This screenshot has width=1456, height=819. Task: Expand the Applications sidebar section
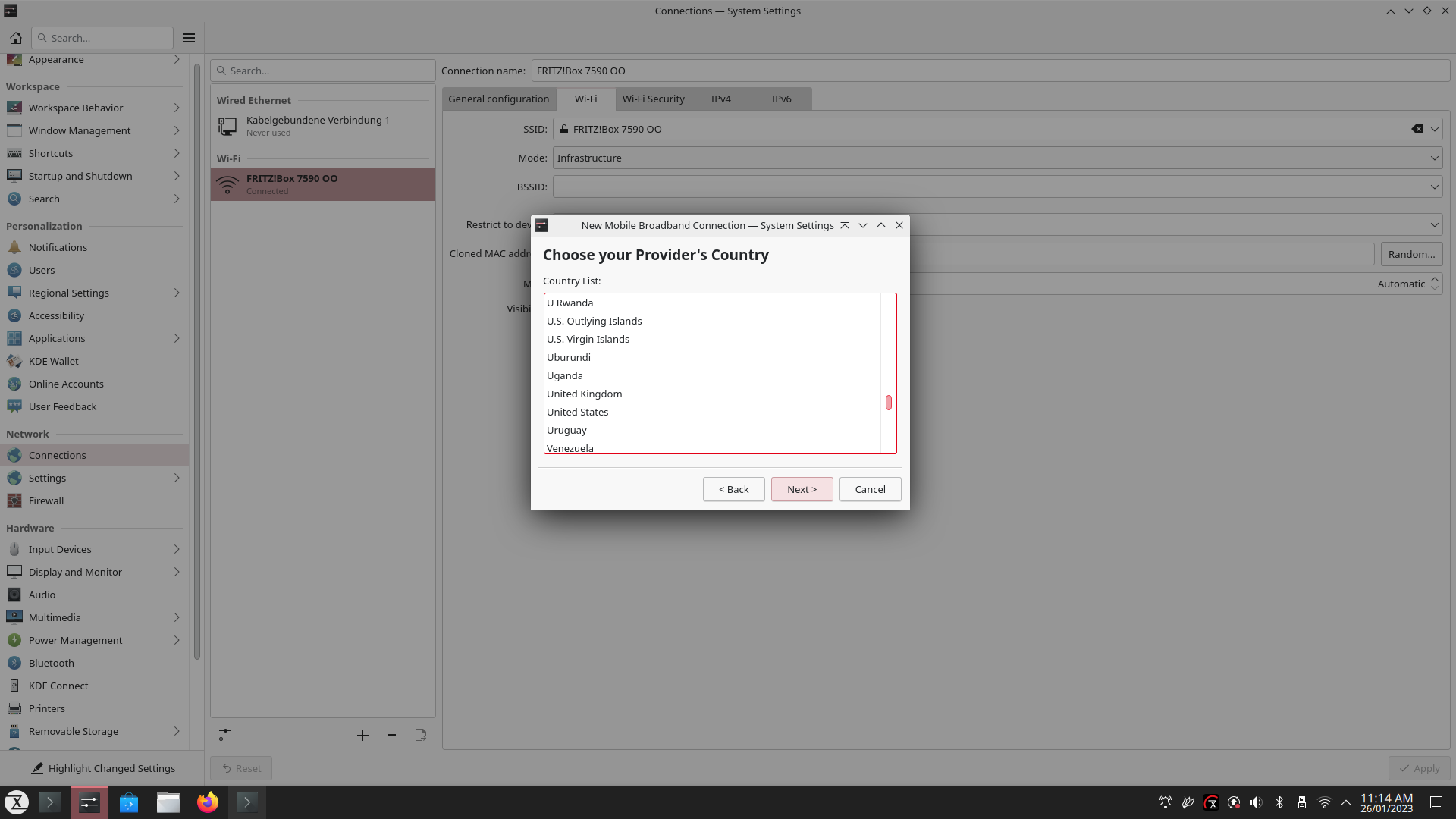pyautogui.click(x=56, y=338)
